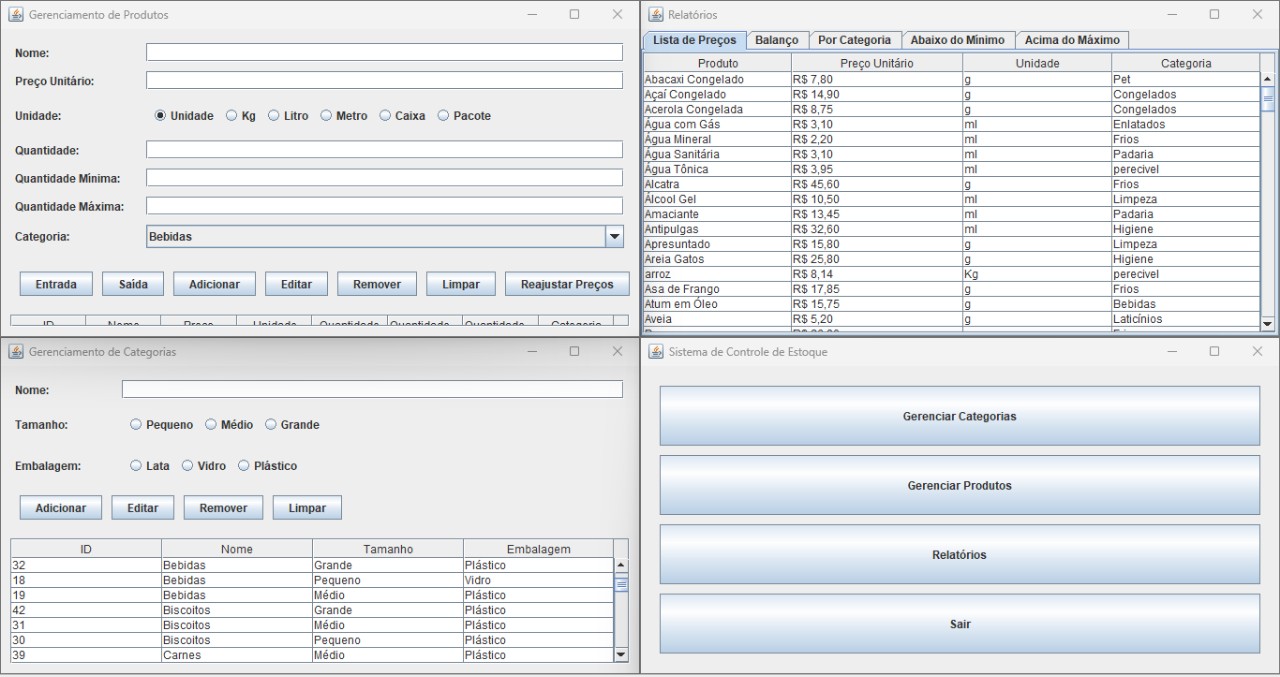Open the Balanço tab

(x=777, y=40)
